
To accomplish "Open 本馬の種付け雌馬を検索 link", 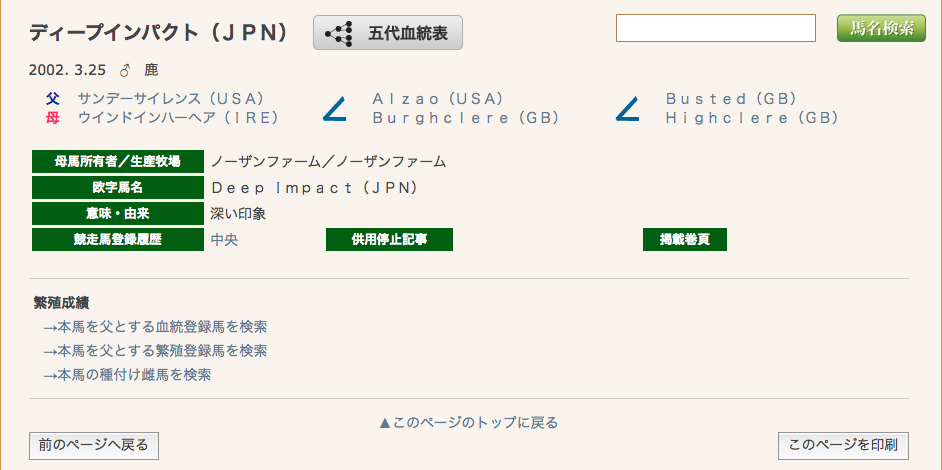I will coord(127,375).
